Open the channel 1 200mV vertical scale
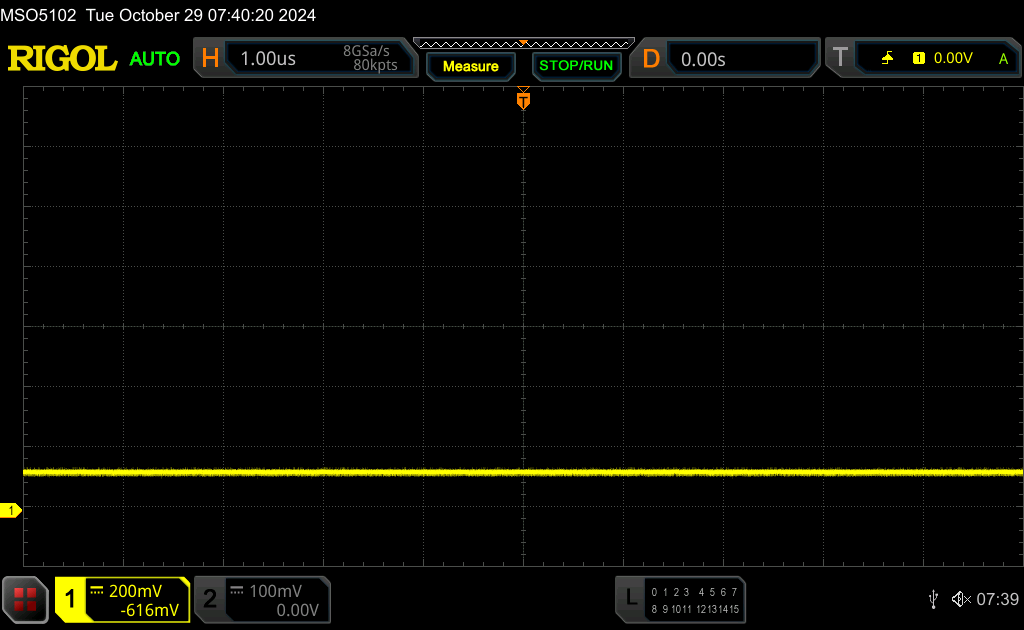 point(134,591)
